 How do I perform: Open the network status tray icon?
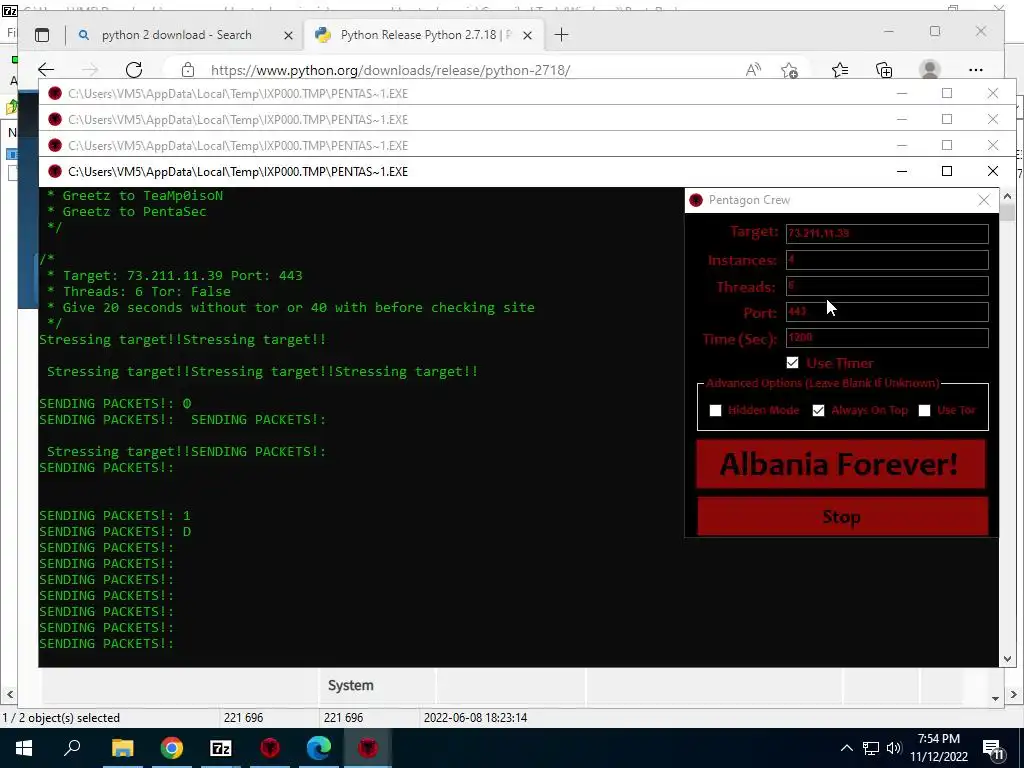(x=871, y=748)
